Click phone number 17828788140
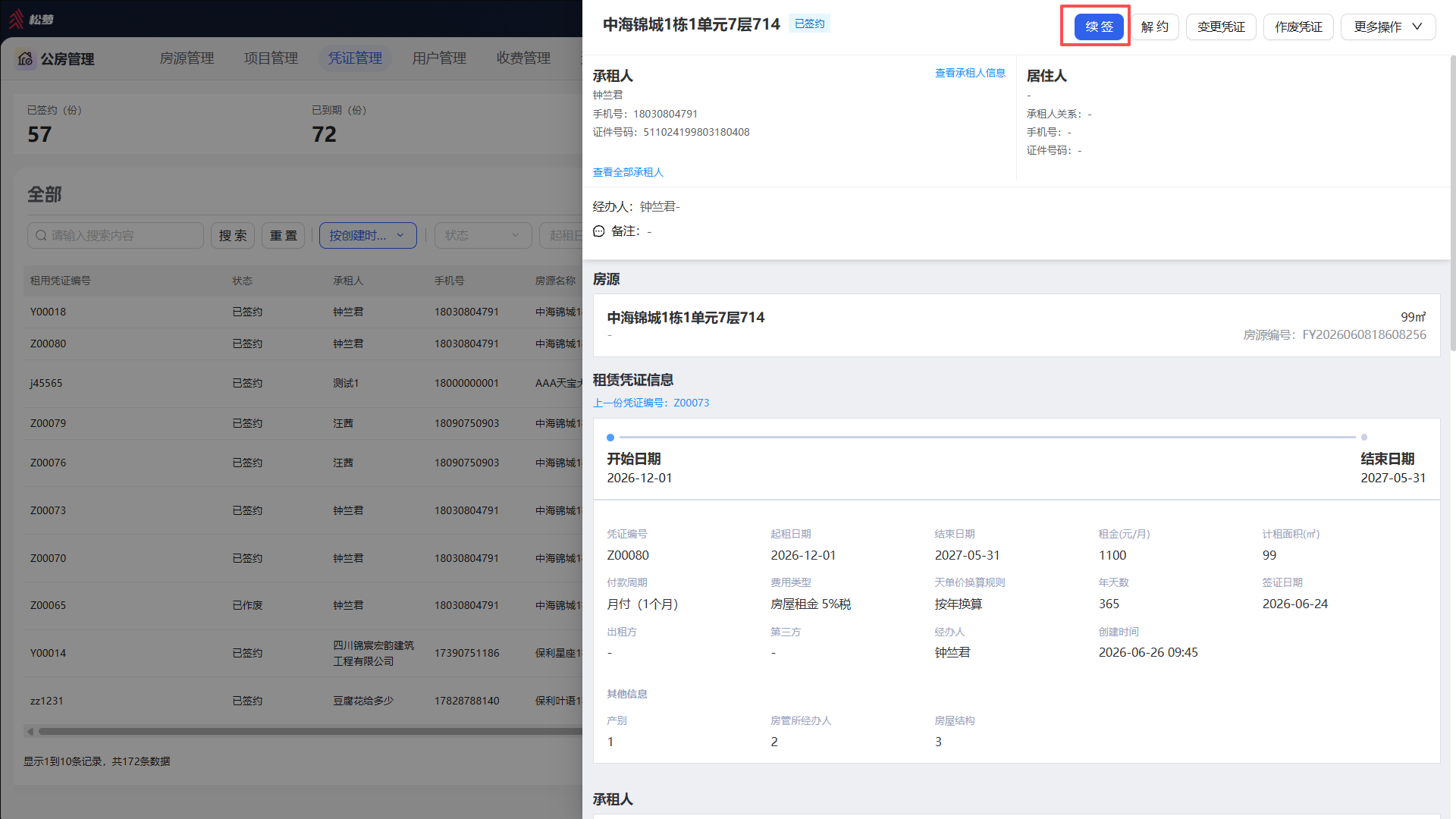This screenshot has height=819, width=1456. click(x=466, y=701)
